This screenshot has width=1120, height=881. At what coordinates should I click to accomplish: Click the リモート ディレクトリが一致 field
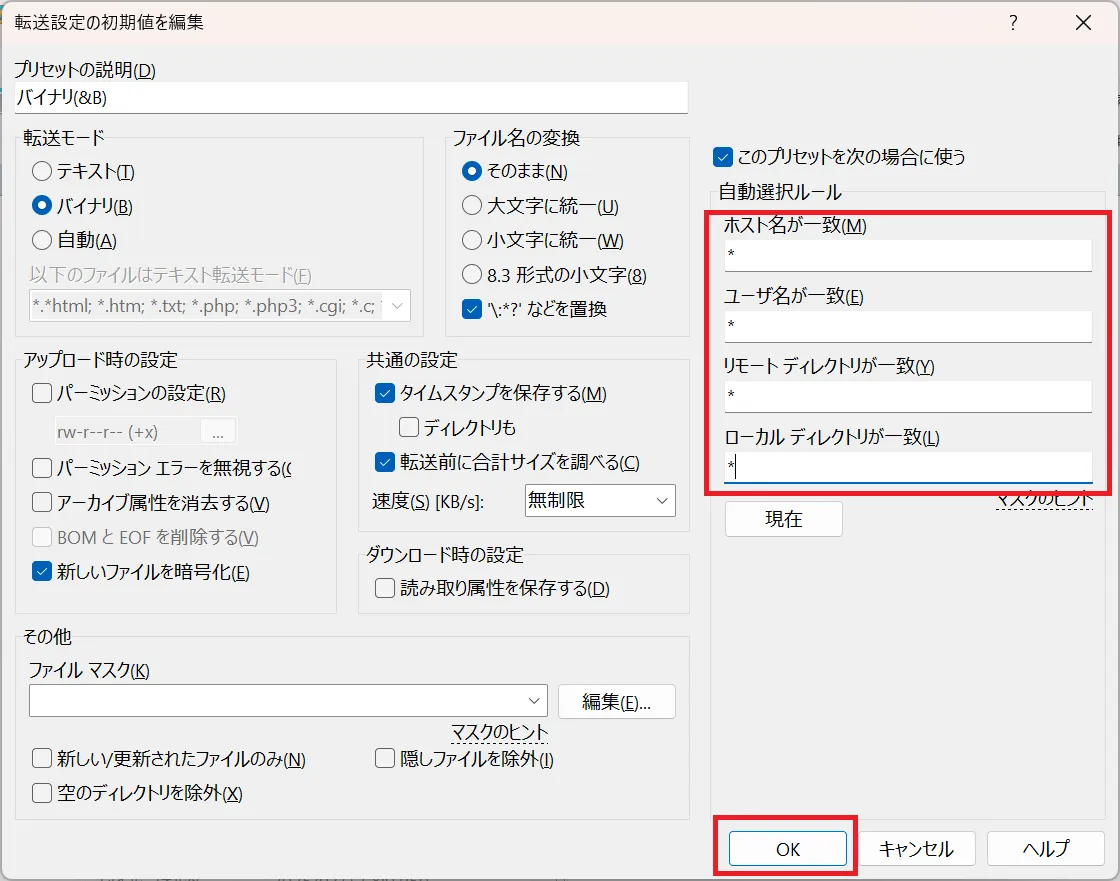[x=908, y=396]
